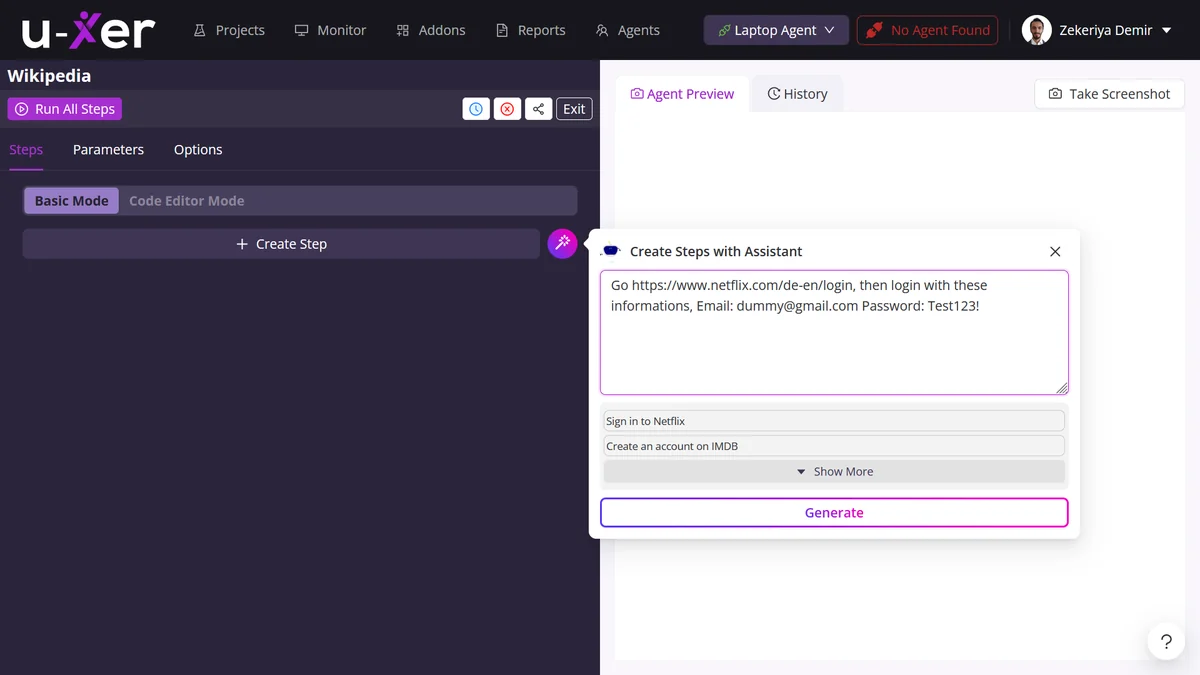Close the Create Steps with Assistant popup
This screenshot has height=675, width=1200.
1055,251
